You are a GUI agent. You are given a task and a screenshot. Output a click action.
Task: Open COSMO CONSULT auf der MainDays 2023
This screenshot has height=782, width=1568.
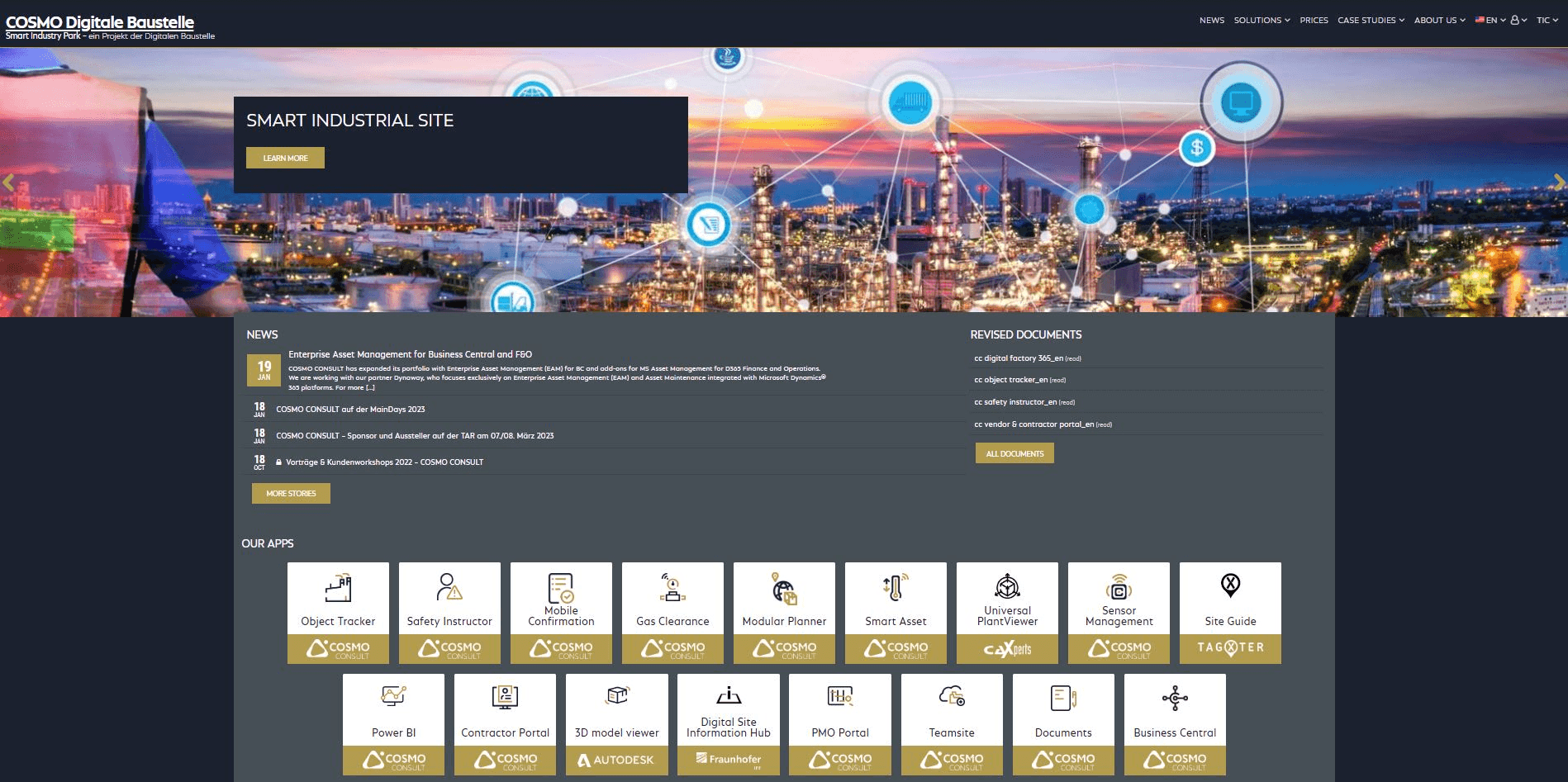tap(350, 409)
